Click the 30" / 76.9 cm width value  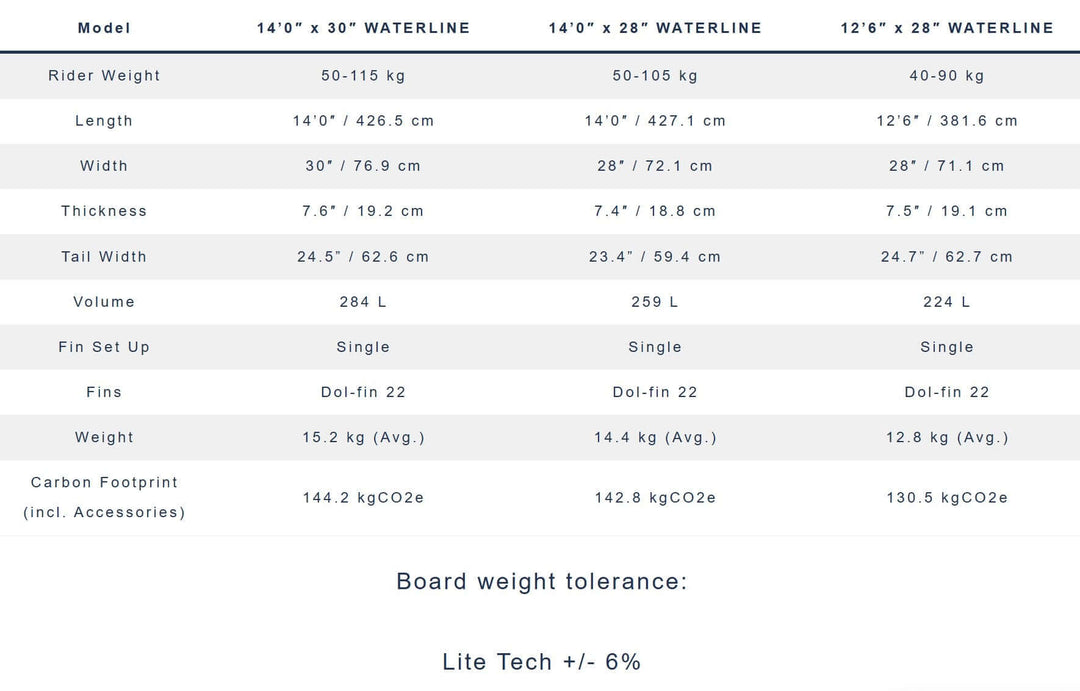pos(363,166)
